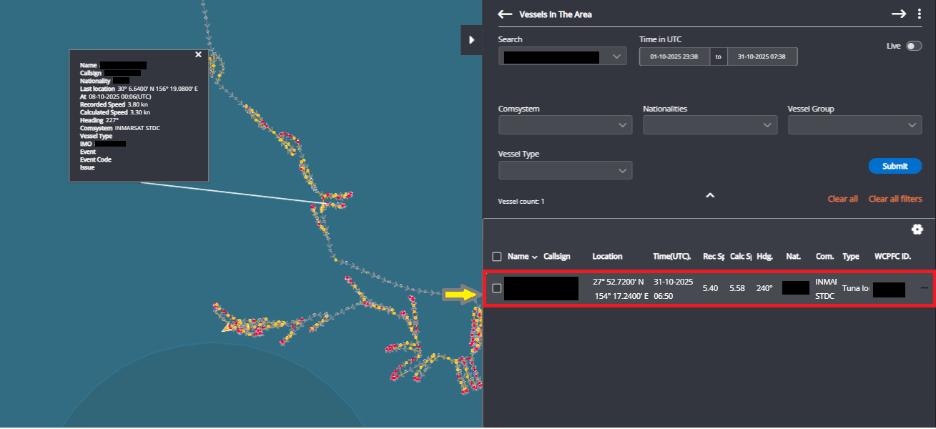936x429 pixels.
Task: Click the Vessel count: 1 label
Action: 521,202
